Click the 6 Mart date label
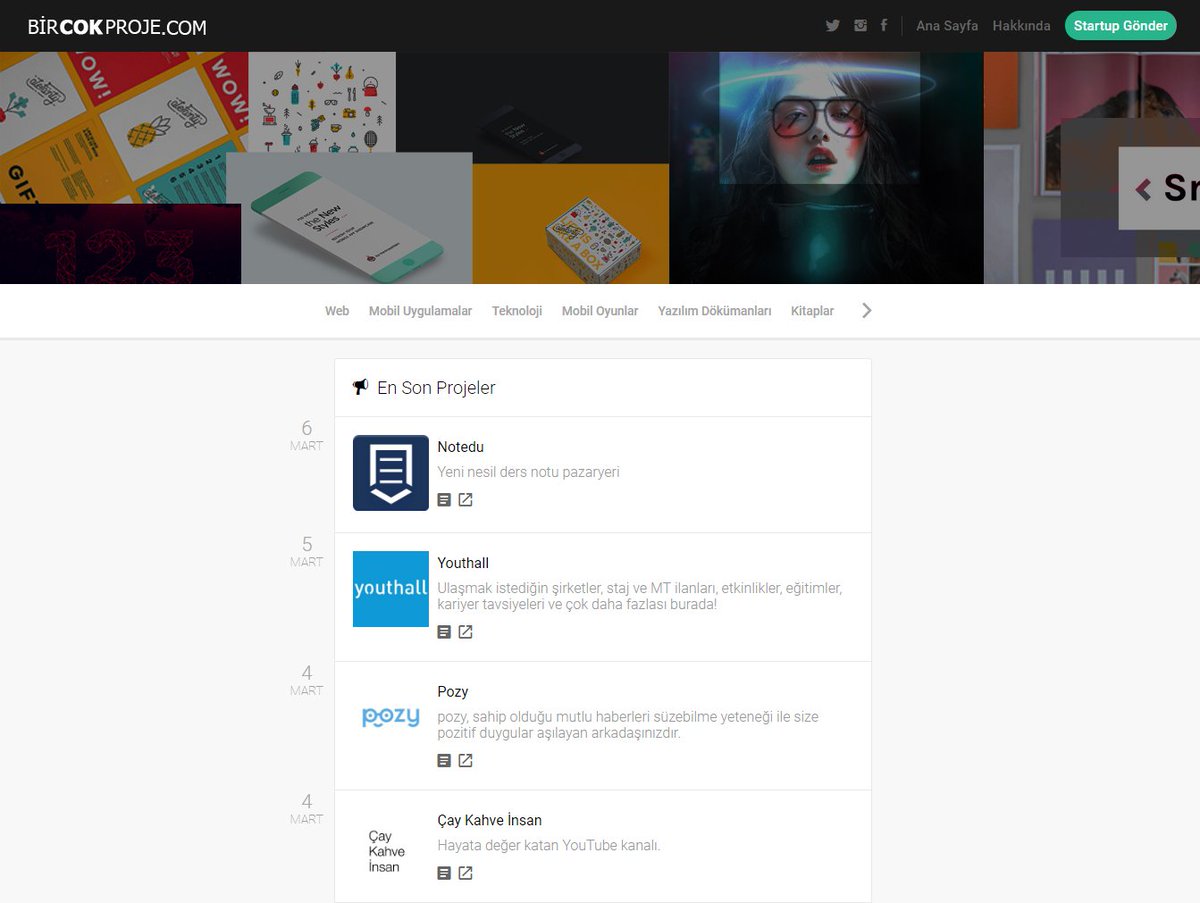Screen dimensions: 1200x903 point(307,436)
